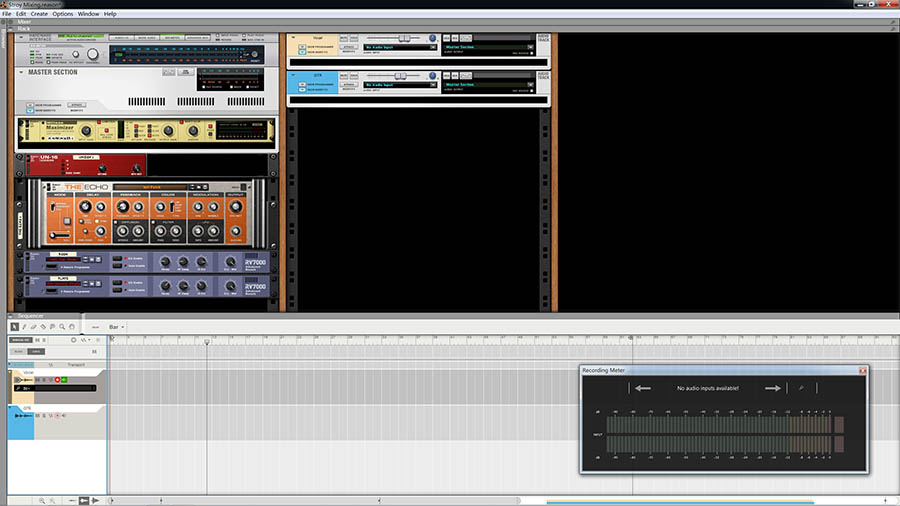Click the GTR device Mute button
This screenshot has width=900, height=506.
(344, 76)
